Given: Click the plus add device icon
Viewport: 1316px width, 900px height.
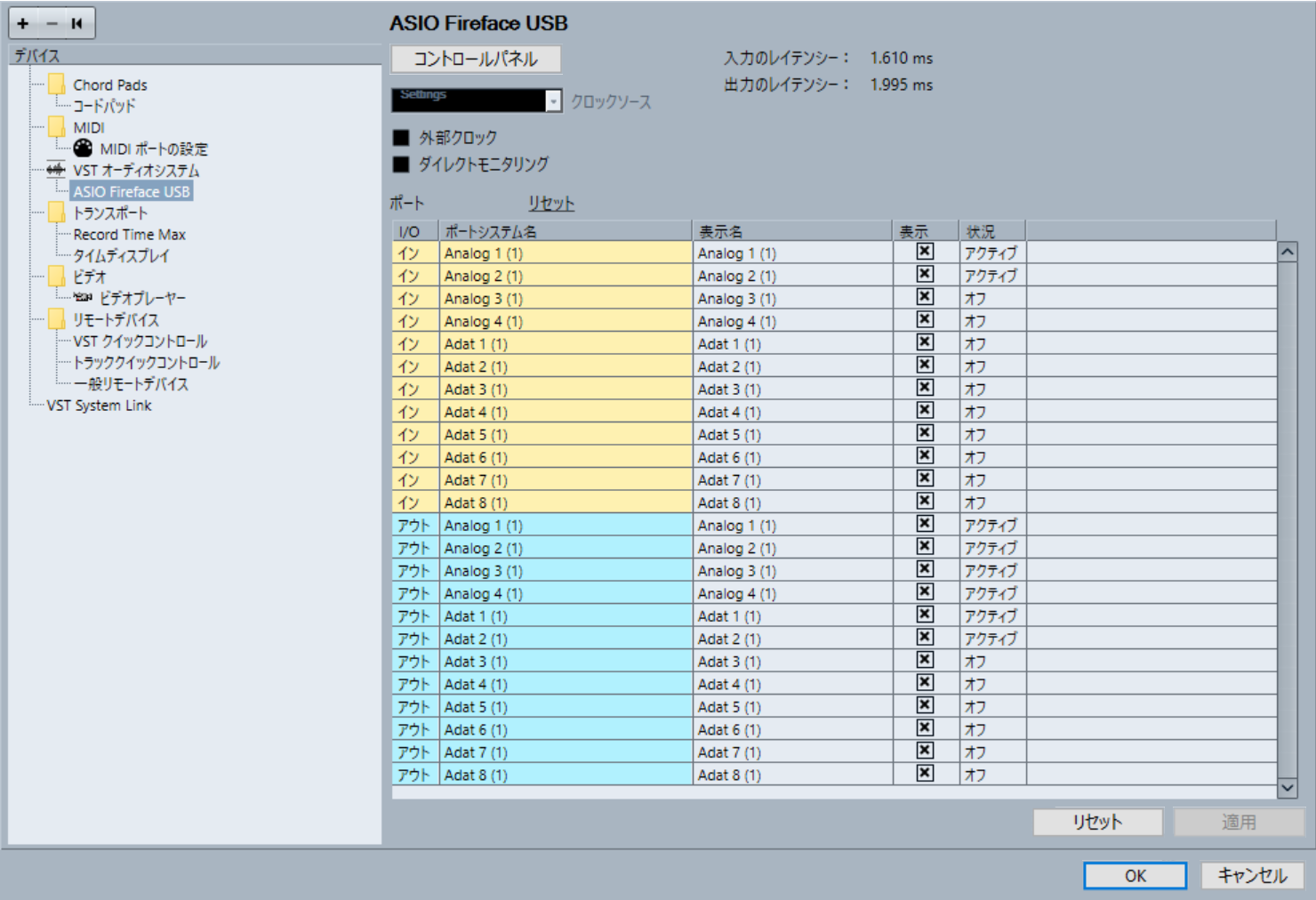Looking at the screenshot, I should point(23,24).
